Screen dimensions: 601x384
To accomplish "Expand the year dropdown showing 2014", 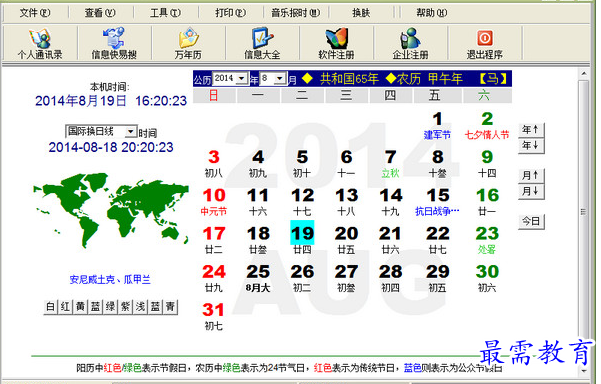I will click(242, 79).
